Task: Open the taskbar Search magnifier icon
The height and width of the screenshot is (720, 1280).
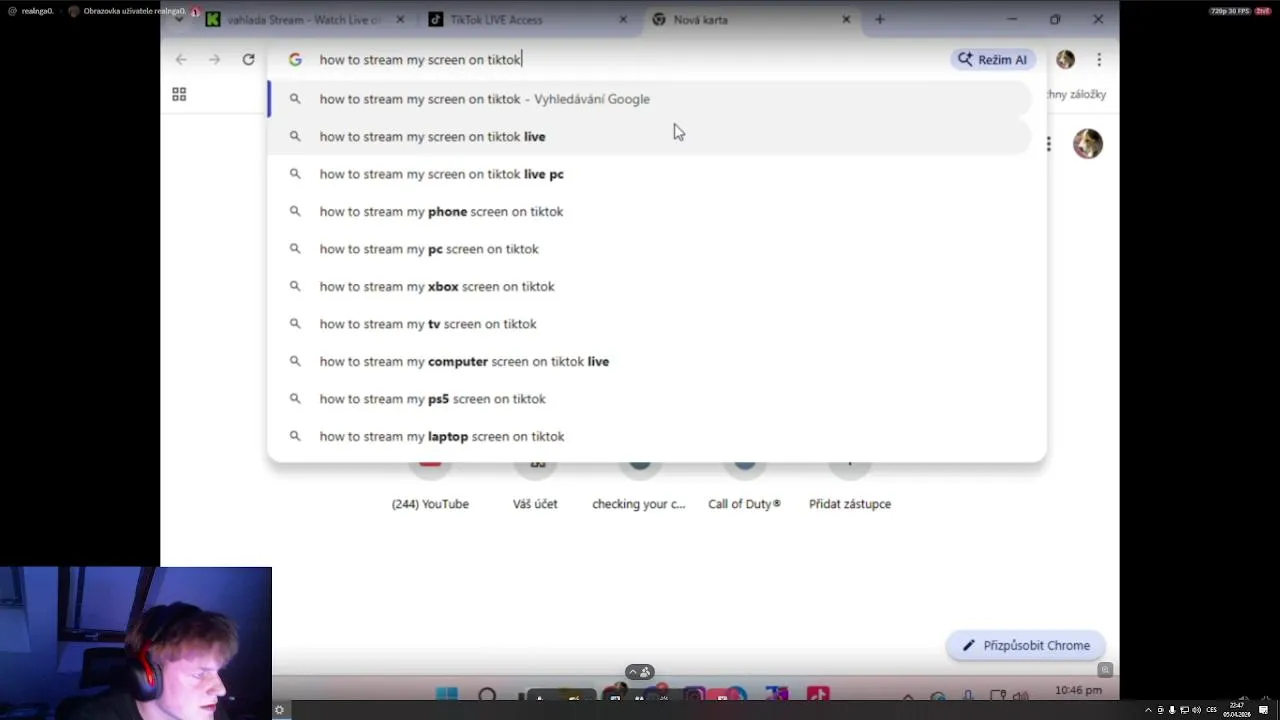Action: click(487, 694)
